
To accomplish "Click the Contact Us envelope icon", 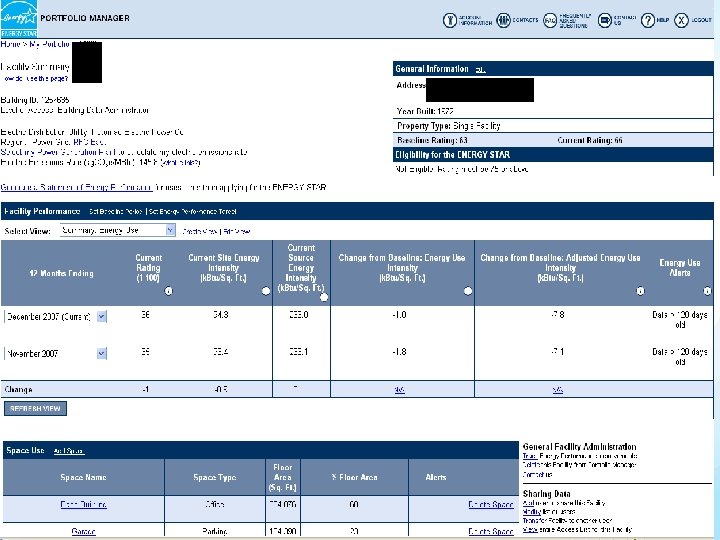I will coord(605,20).
